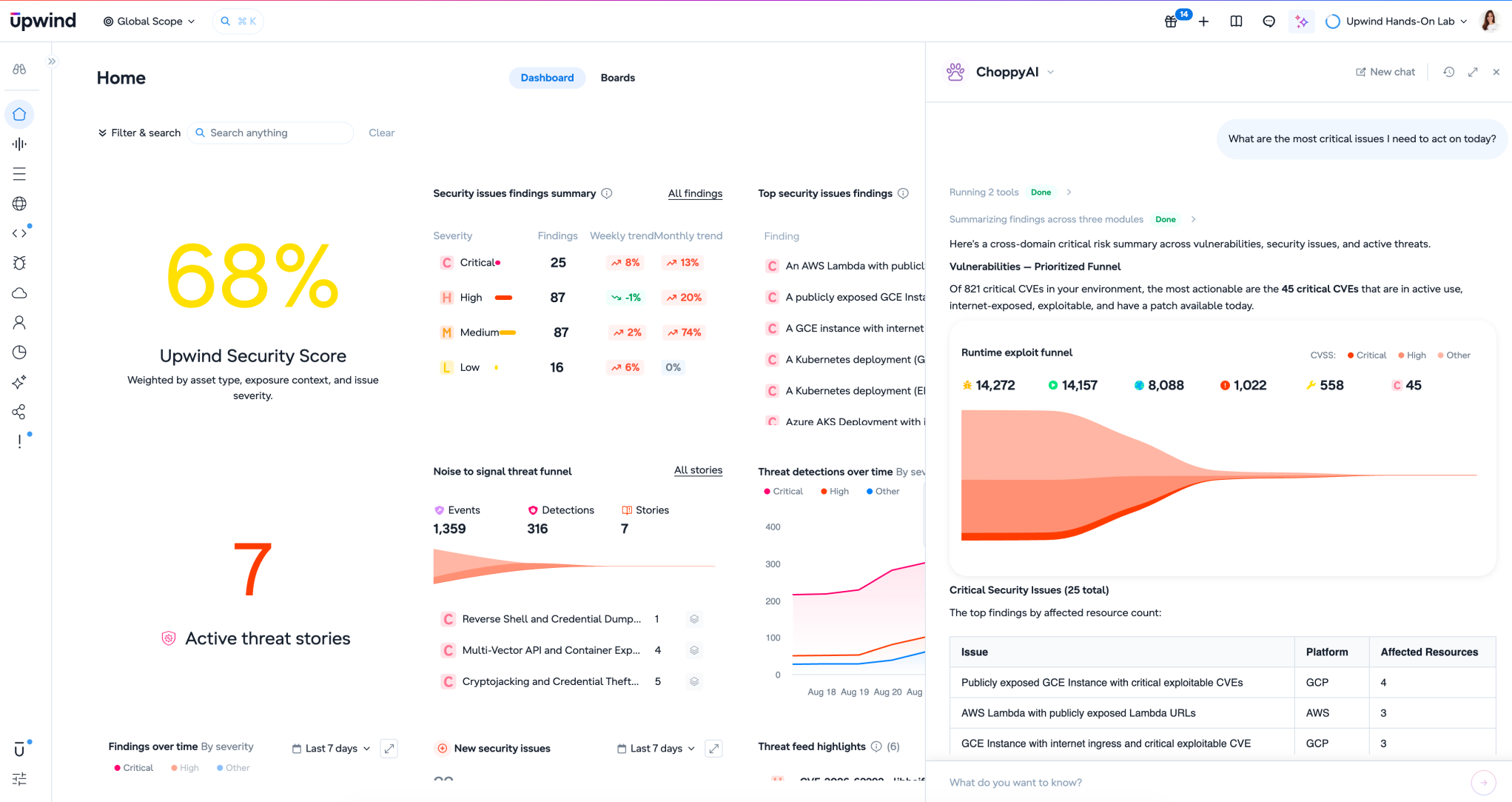This screenshot has height=802, width=1512.
Task: Click the layers icon on Reverse Shell story row
Action: (694, 619)
